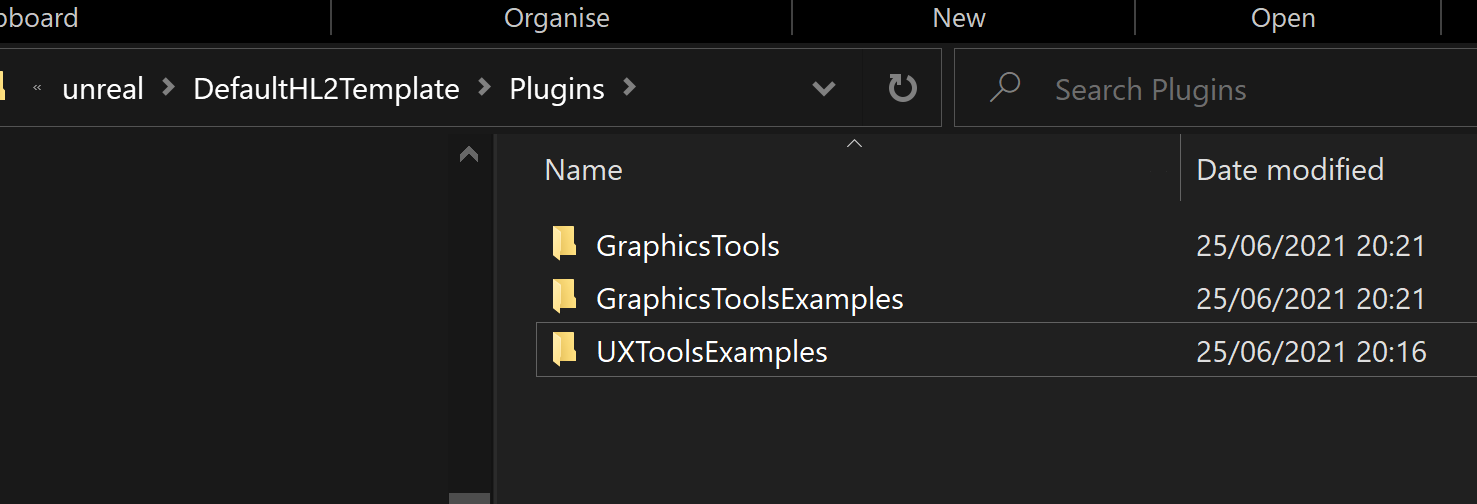Viewport: 1477px width, 504px height.
Task: Open the Open ribbon group
Action: [x=1283, y=18]
